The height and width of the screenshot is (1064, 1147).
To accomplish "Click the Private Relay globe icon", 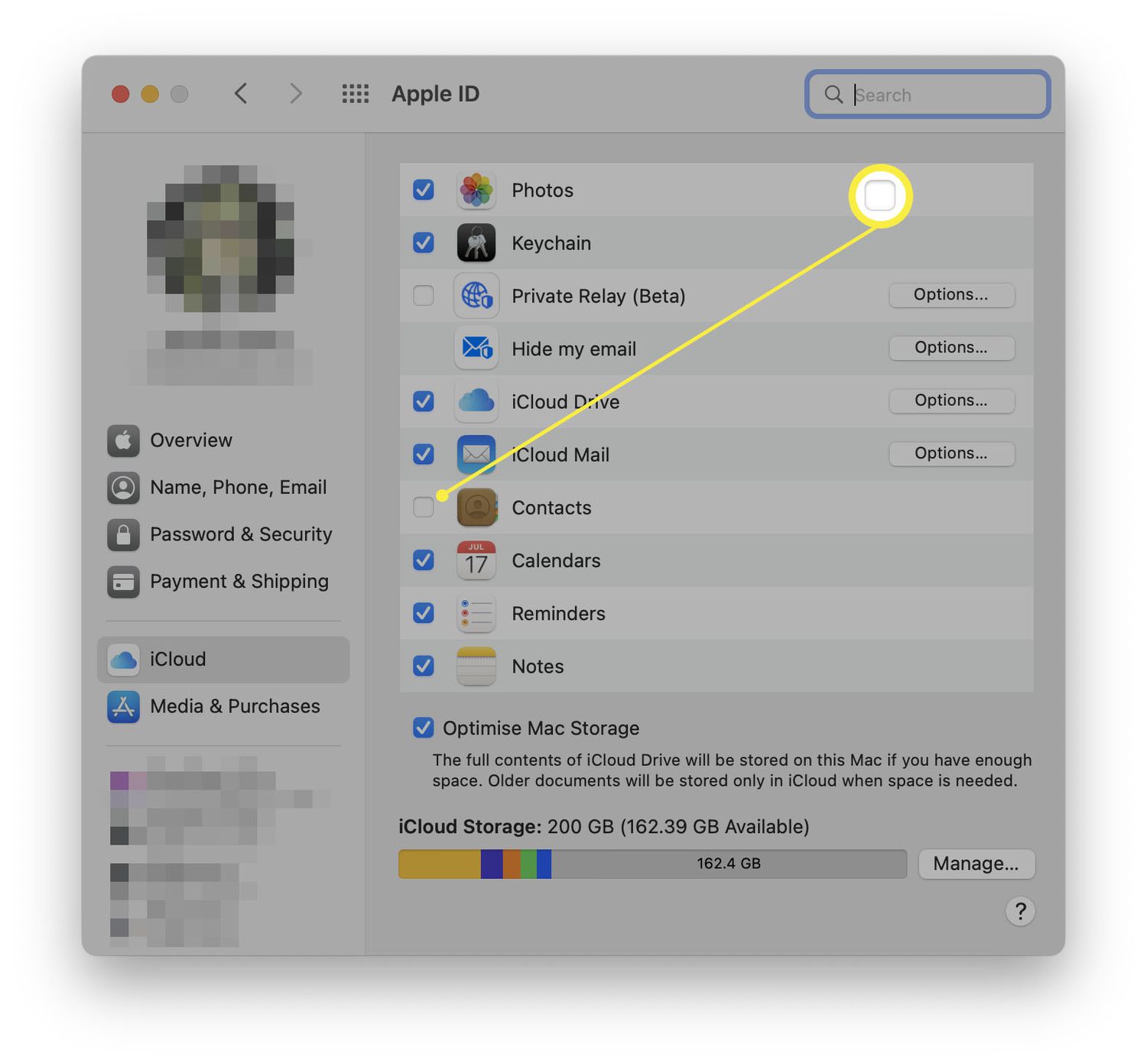I will pos(476,296).
